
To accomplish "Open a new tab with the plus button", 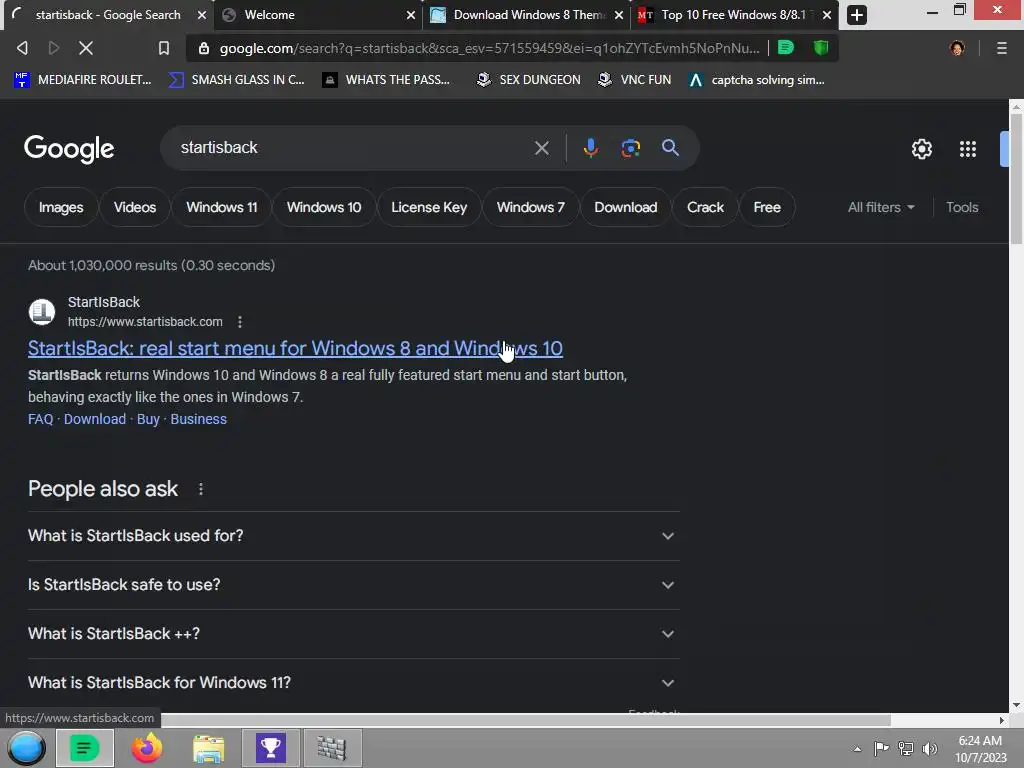I will (856, 15).
